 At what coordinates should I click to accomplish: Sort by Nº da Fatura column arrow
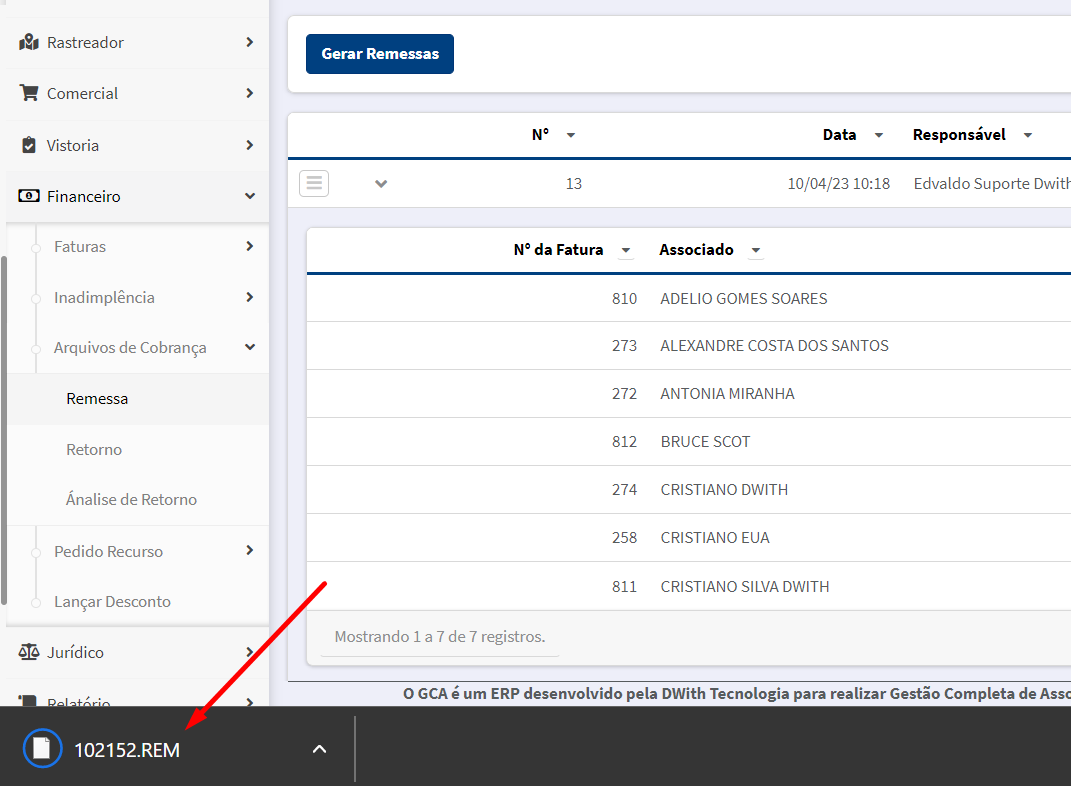(626, 251)
